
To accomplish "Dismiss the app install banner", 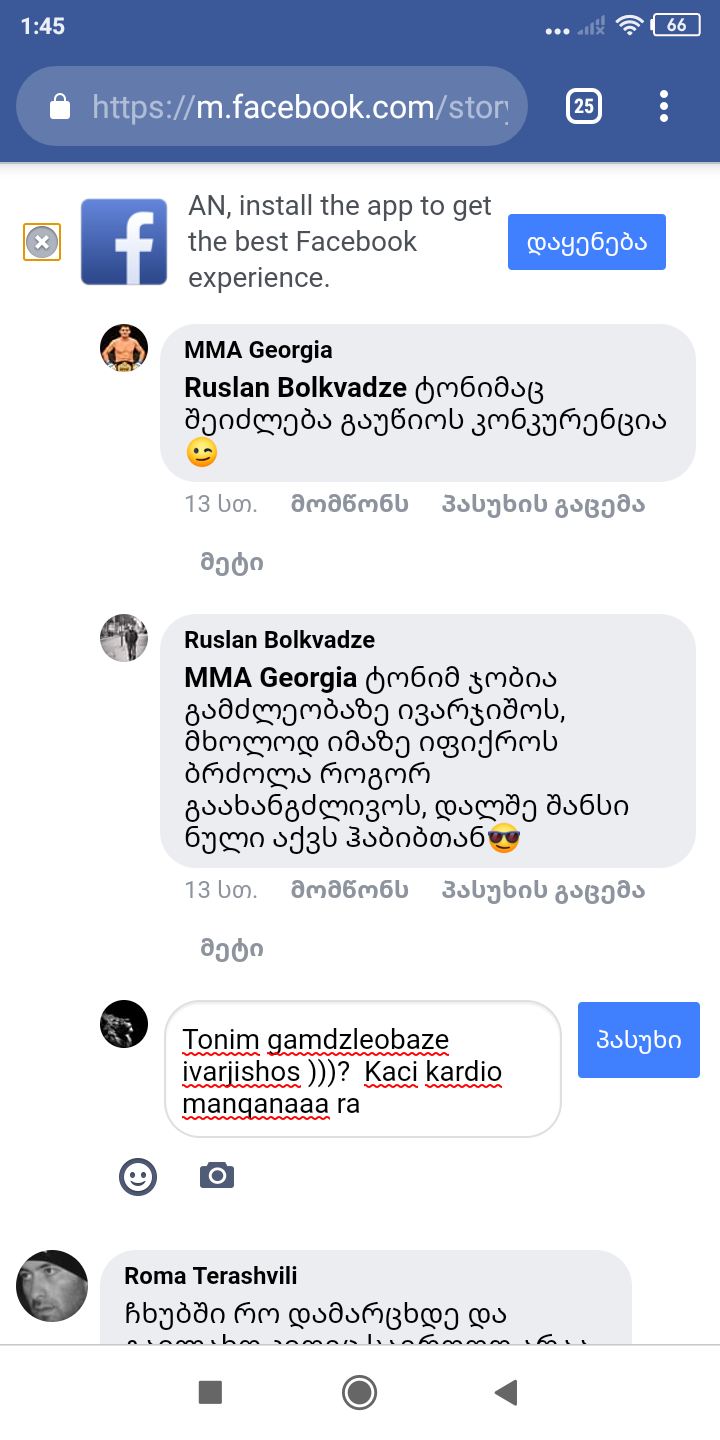I will point(41,241).
